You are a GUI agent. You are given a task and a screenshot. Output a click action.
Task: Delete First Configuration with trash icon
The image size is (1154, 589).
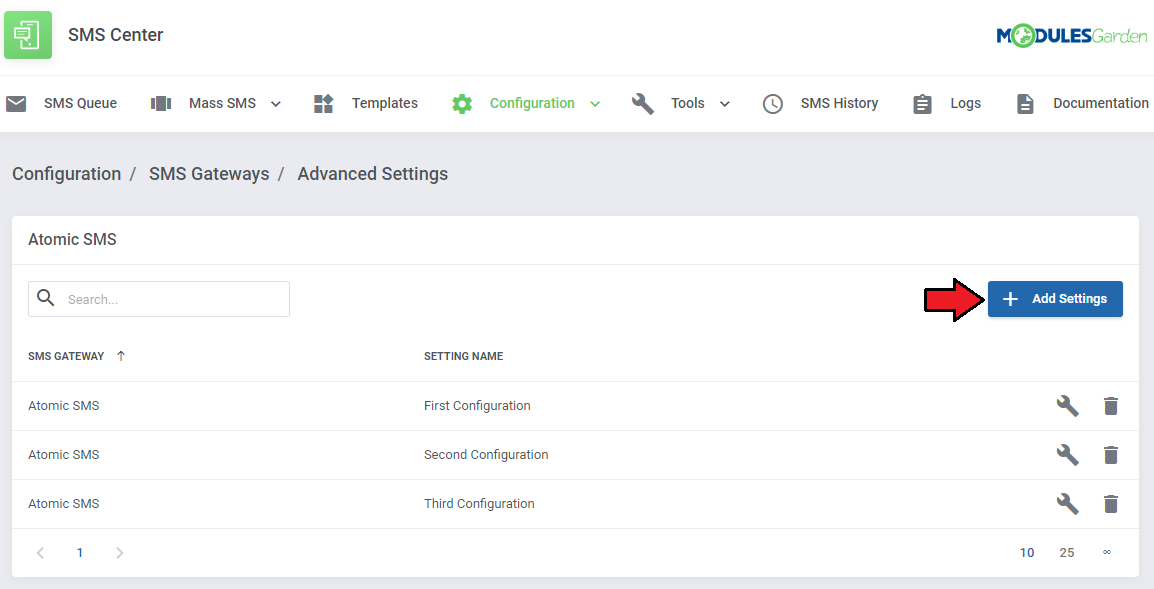point(1111,406)
